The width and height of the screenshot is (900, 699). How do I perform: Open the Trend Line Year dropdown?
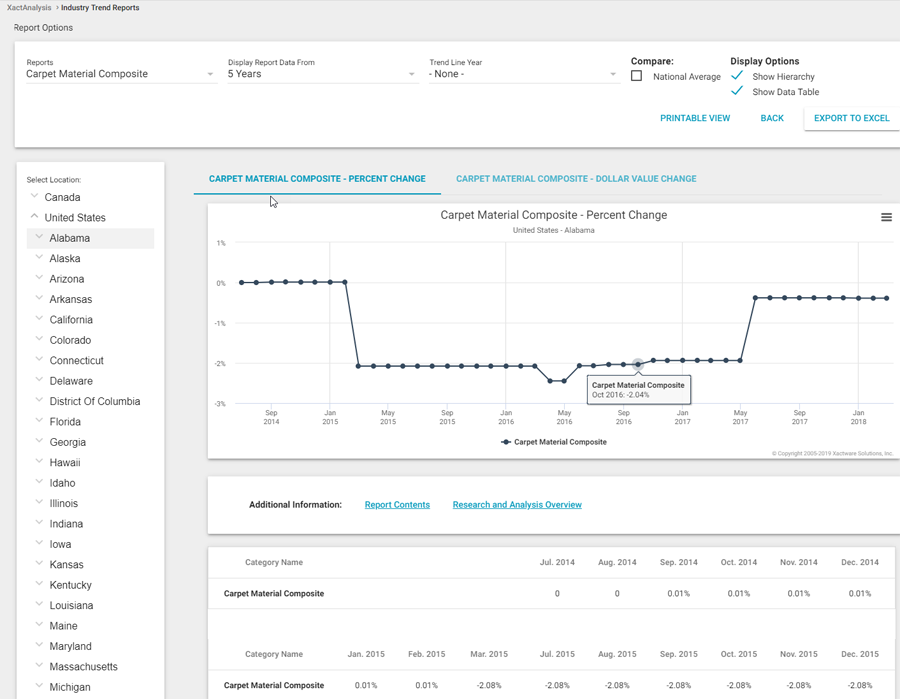point(523,74)
